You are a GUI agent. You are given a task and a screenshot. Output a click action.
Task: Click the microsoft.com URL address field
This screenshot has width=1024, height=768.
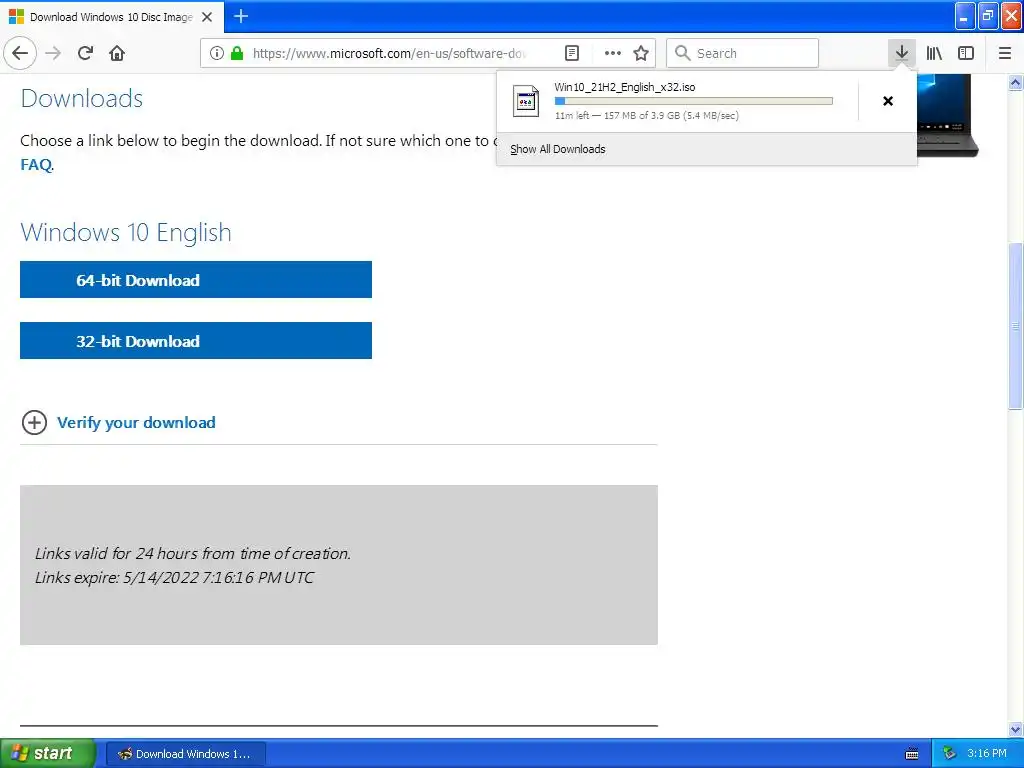tap(389, 54)
